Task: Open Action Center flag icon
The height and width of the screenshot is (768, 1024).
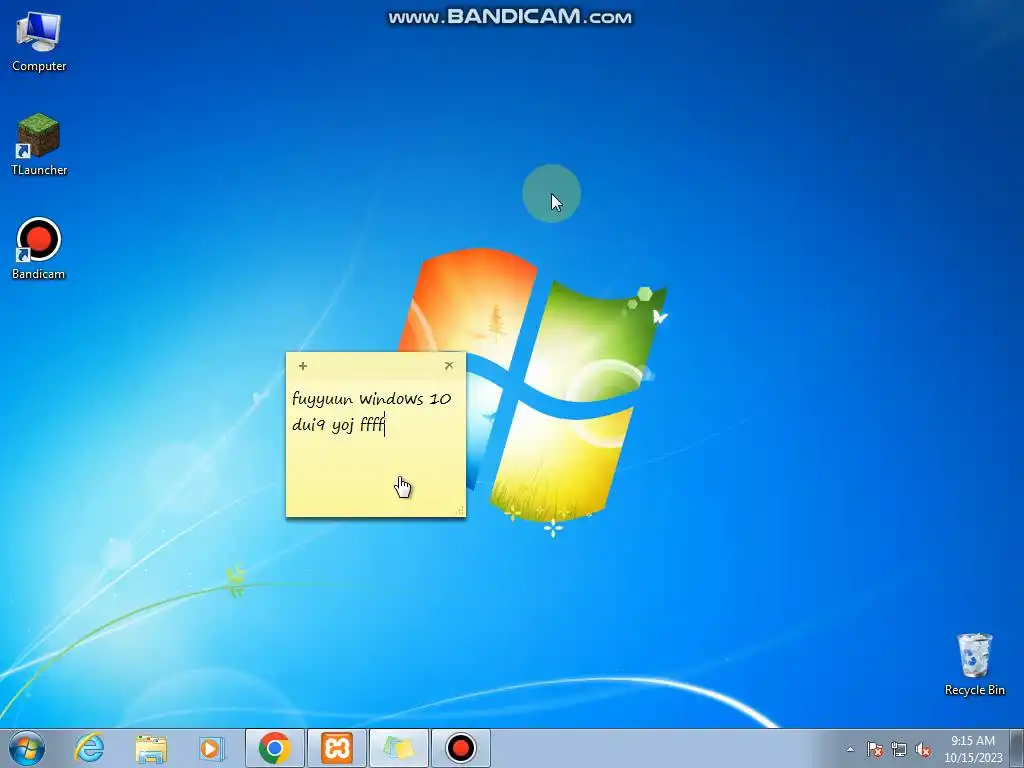Action: [x=875, y=749]
